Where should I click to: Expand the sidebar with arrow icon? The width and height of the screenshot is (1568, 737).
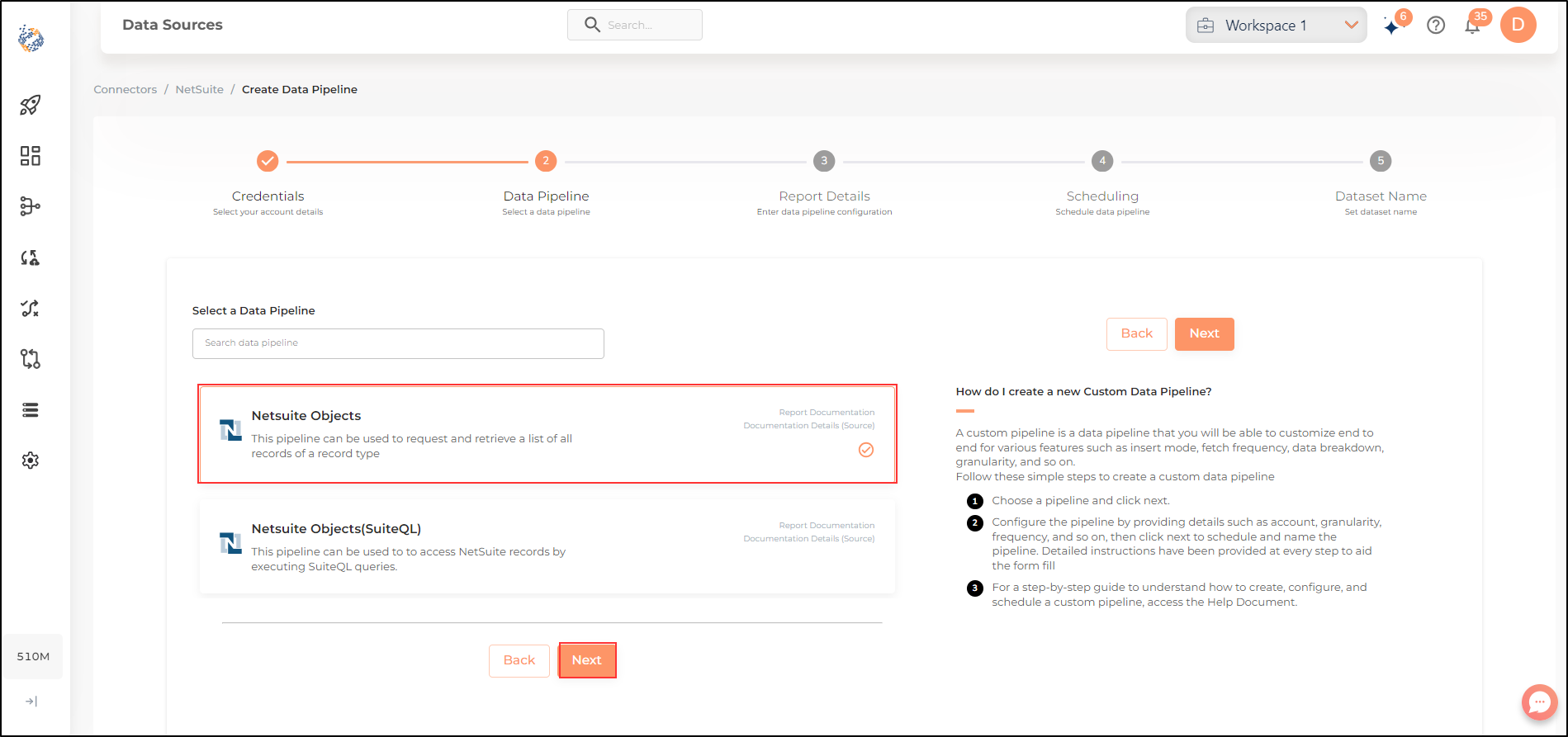[x=31, y=702]
